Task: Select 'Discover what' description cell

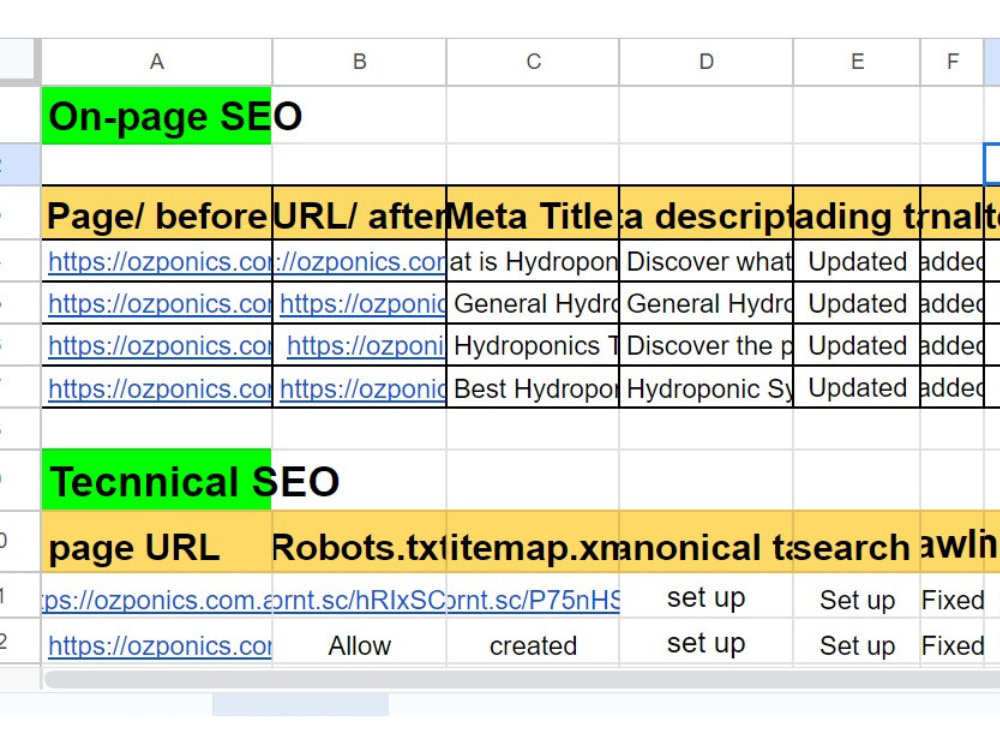Action: click(706, 261)
